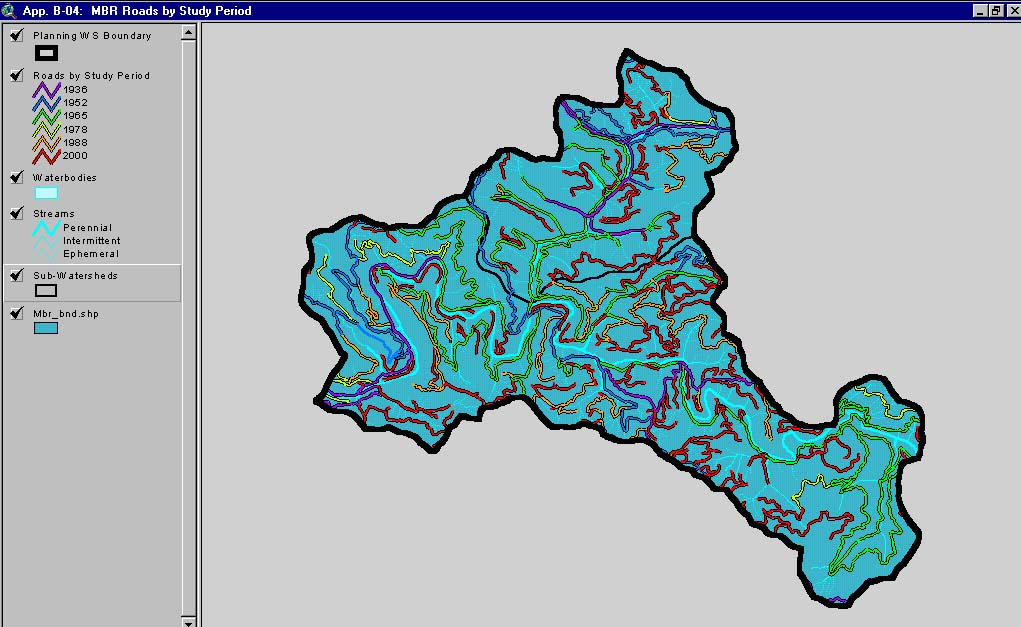Minimize the MBR Roads view window
The height and width of the screenshot is (627, 1021).
pyautogui.click(x=980, y=10)
